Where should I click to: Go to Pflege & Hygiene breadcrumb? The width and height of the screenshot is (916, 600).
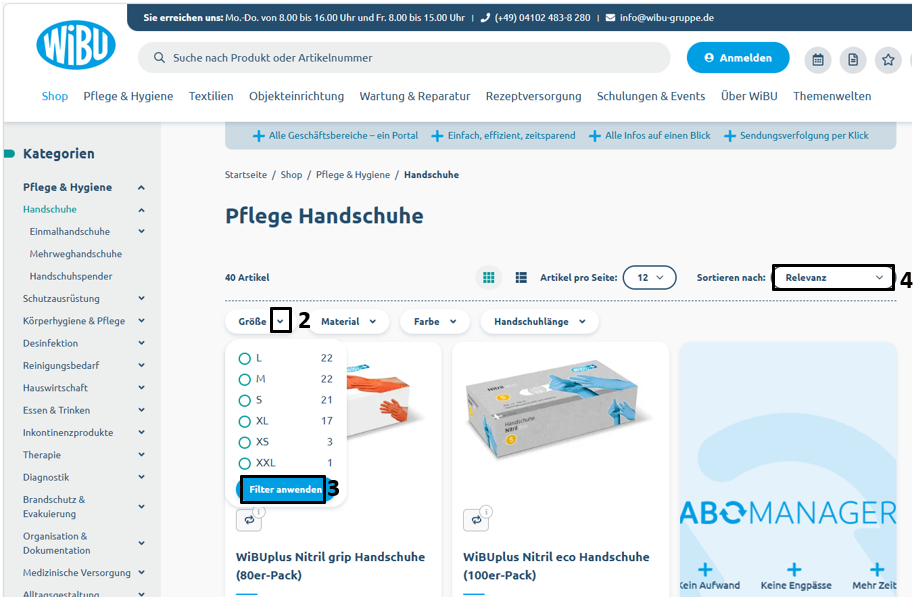[353, 175]
